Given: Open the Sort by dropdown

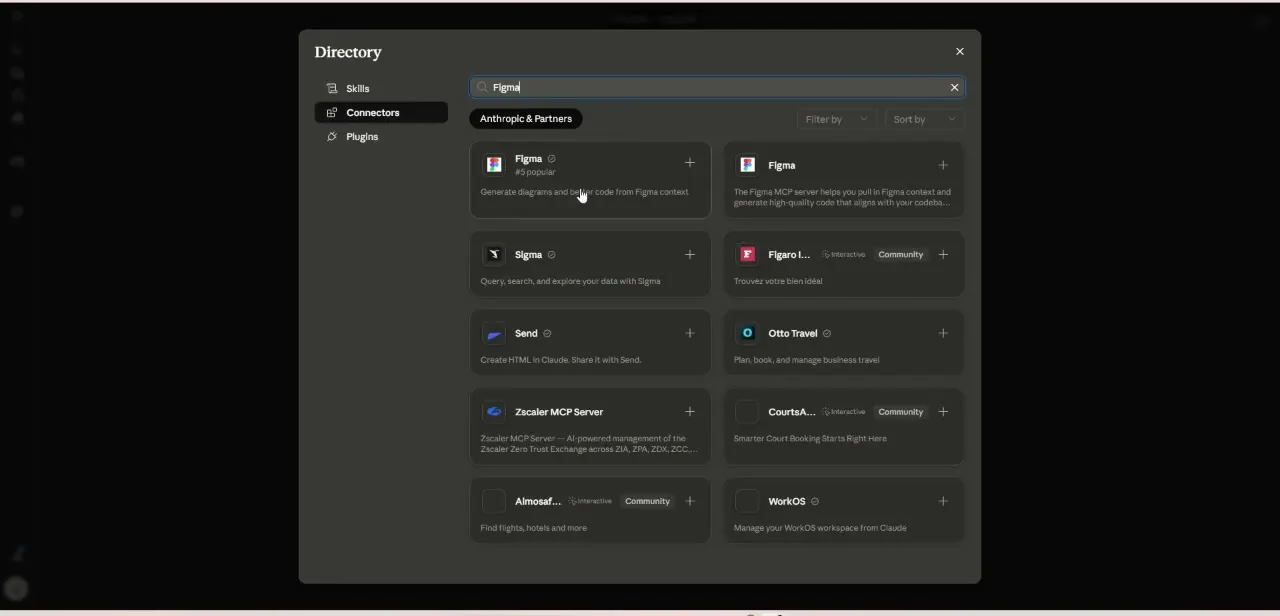Looking at the screenshot, I should pyautogui.click(x=923, y=119).
